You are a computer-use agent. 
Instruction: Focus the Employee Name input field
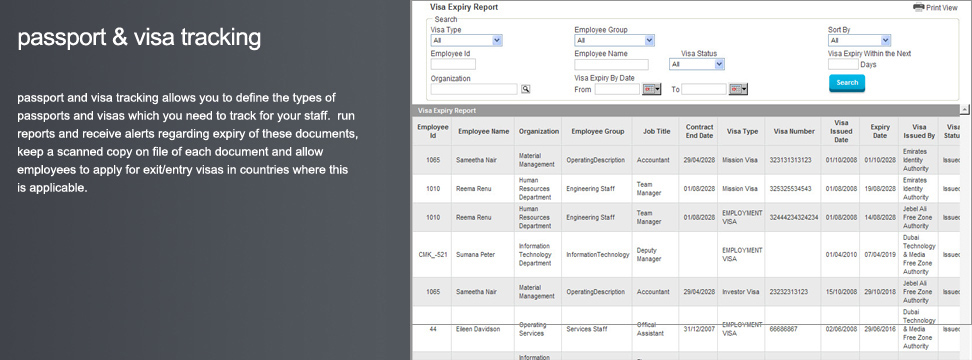click(x=611, y=64)
